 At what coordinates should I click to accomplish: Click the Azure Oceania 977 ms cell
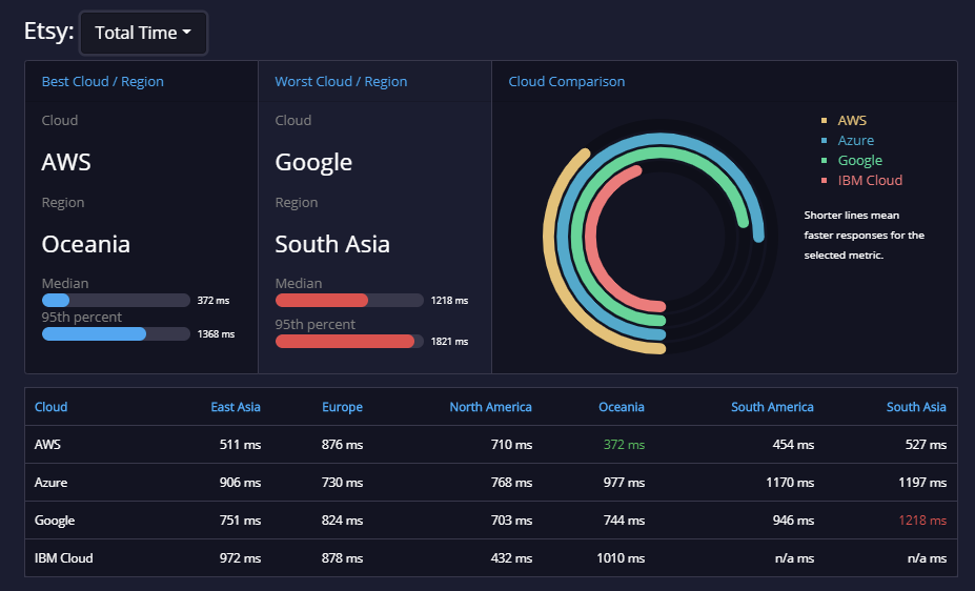pos(624,483)
